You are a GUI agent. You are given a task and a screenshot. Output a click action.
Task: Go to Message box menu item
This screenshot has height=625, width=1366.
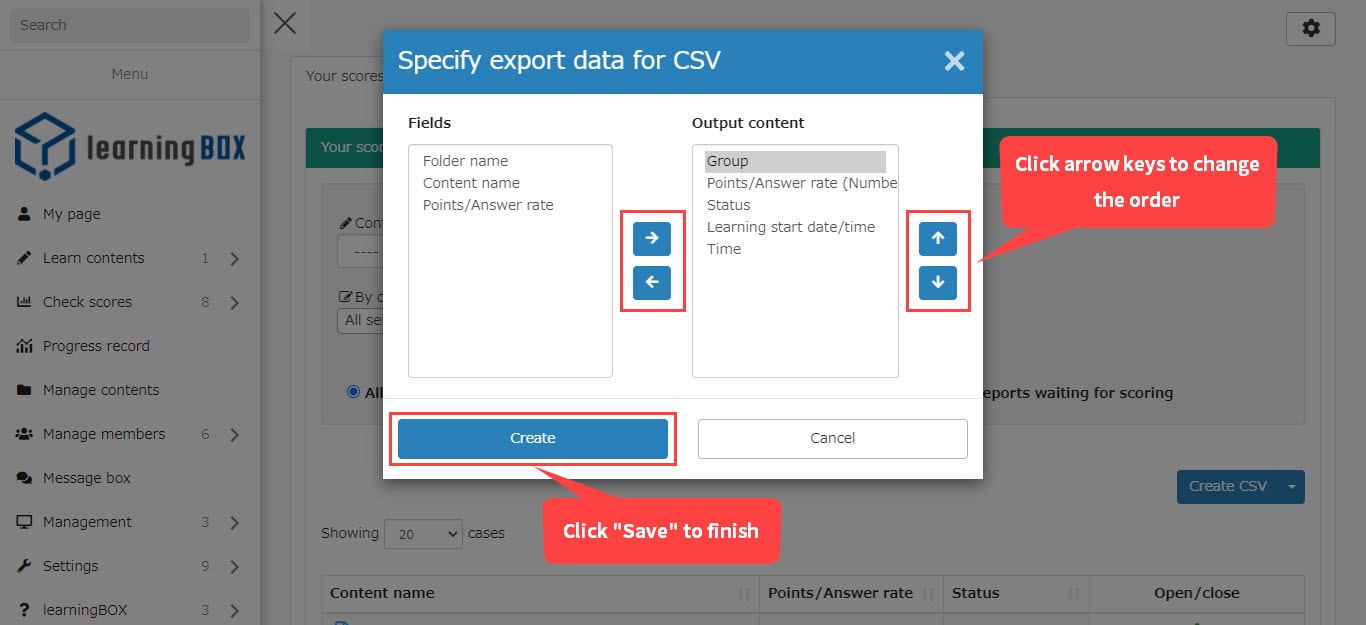pos(87,478)
